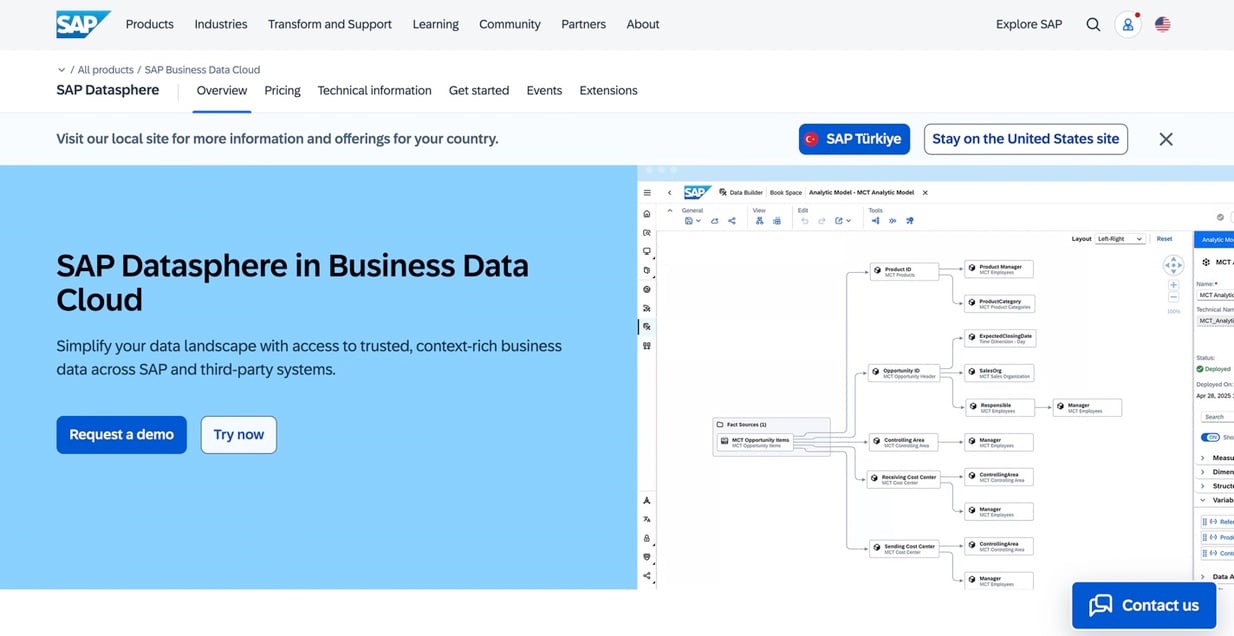Click the back chevron beside the preview's SAP logo
Screen dimensions: 1234x636
[670, 193]
